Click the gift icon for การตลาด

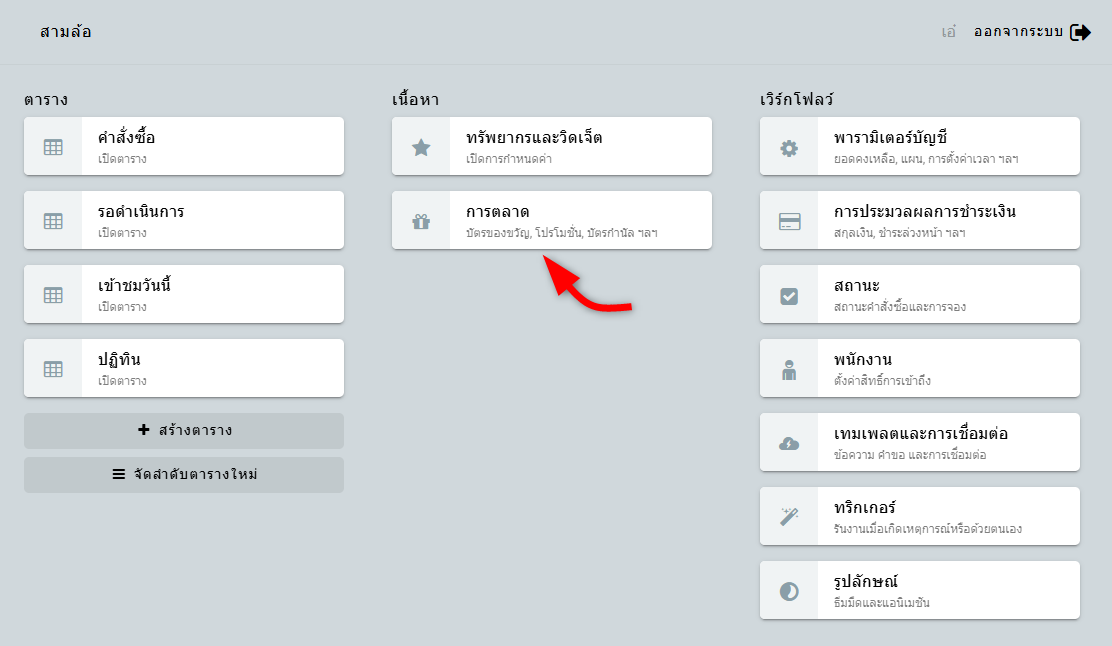[421, 221]
